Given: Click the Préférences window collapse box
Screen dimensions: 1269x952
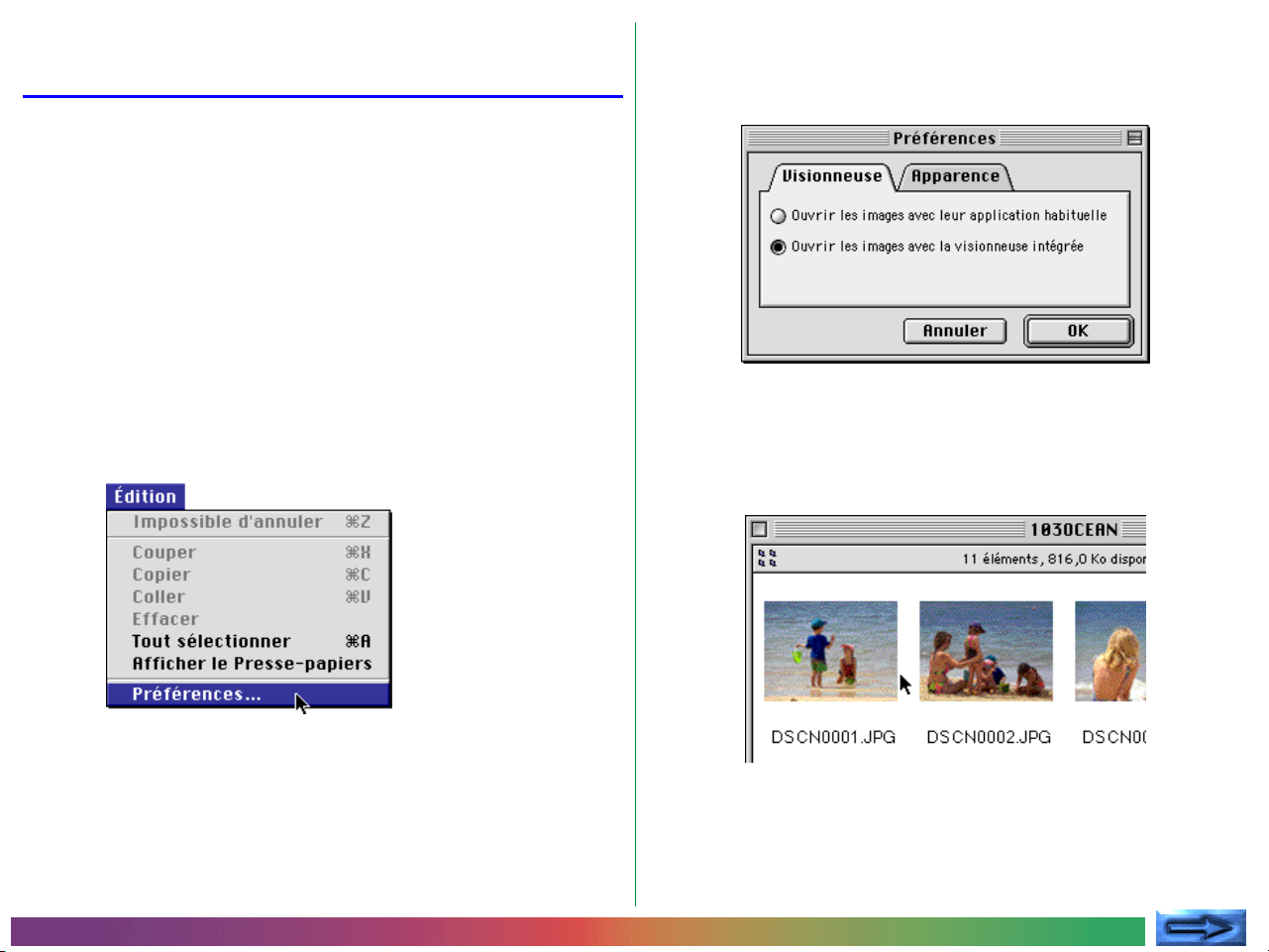Looking at the screenshot, I should point(1134,139).
